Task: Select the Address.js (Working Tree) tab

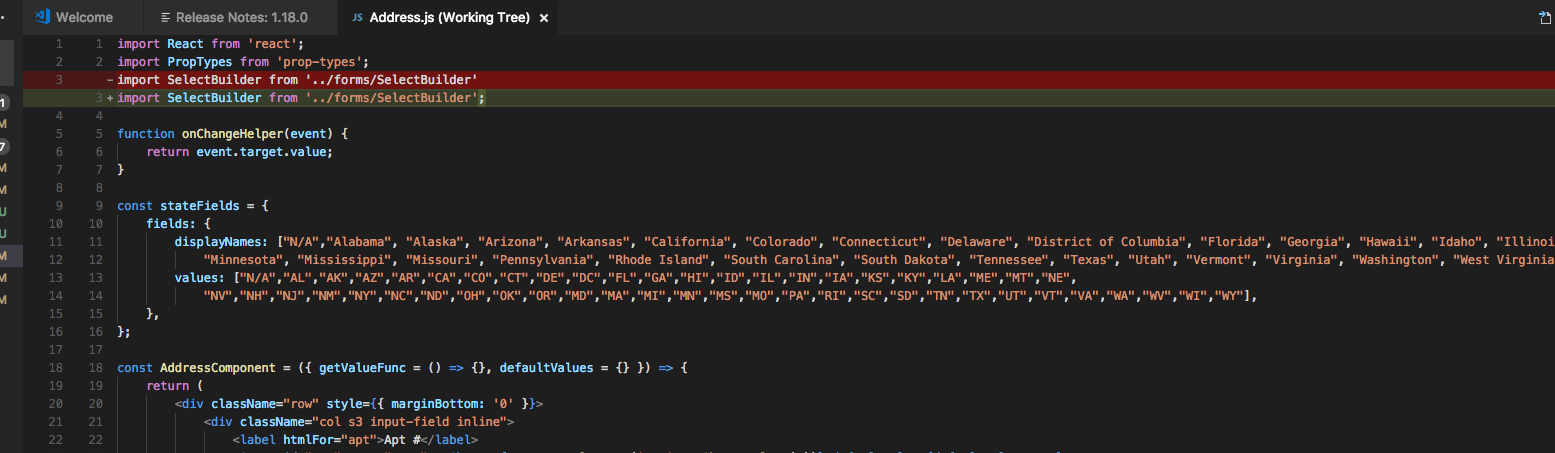Action: point(449,18)
